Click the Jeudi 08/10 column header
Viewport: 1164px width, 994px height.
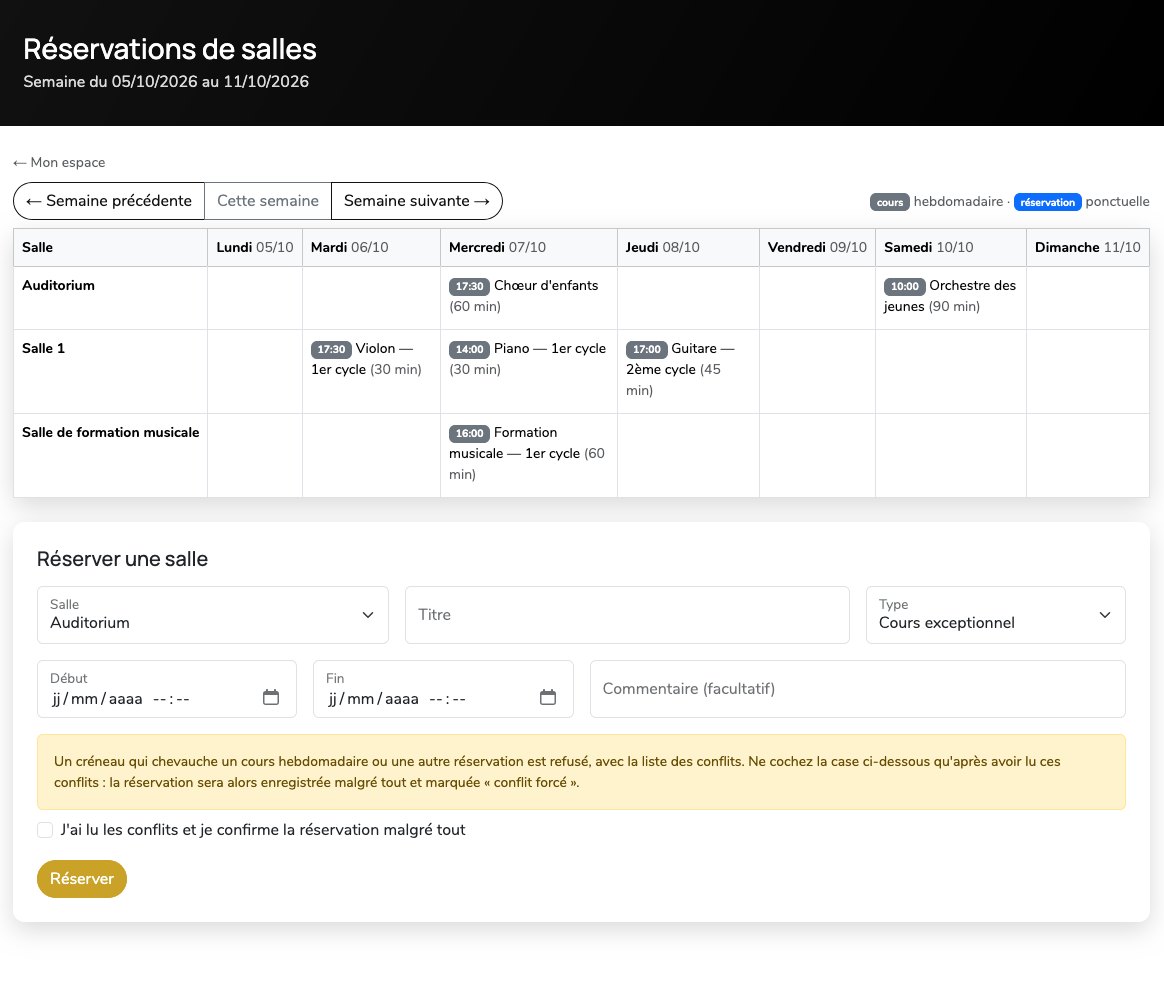[x=688, y=247]
